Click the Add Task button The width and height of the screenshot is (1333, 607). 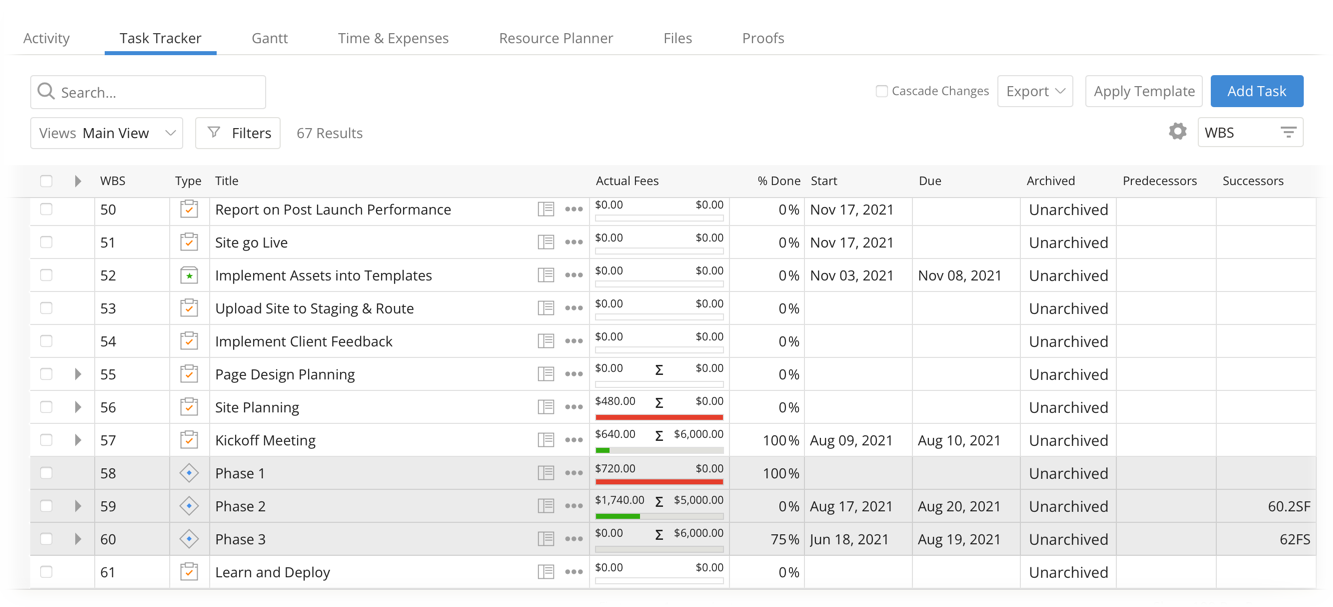(x=1256, y=91)
